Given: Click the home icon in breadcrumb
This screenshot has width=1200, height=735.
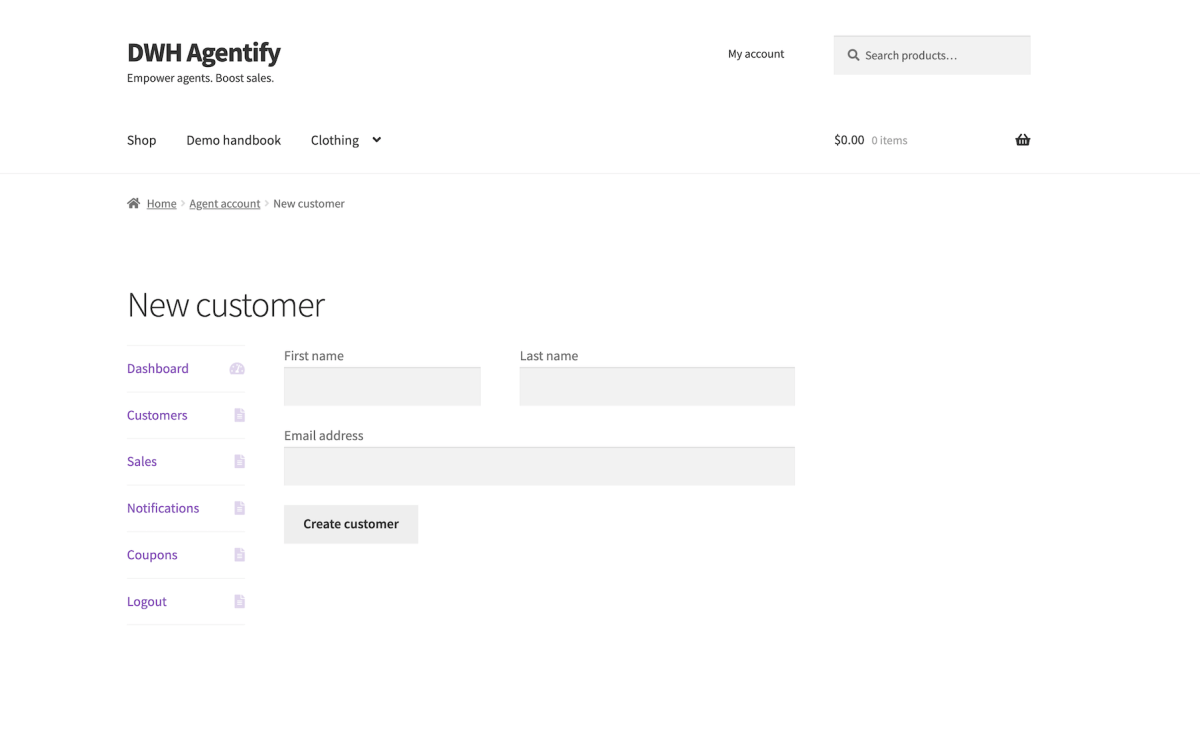Looking at the screenshot, I should [133, 203].
